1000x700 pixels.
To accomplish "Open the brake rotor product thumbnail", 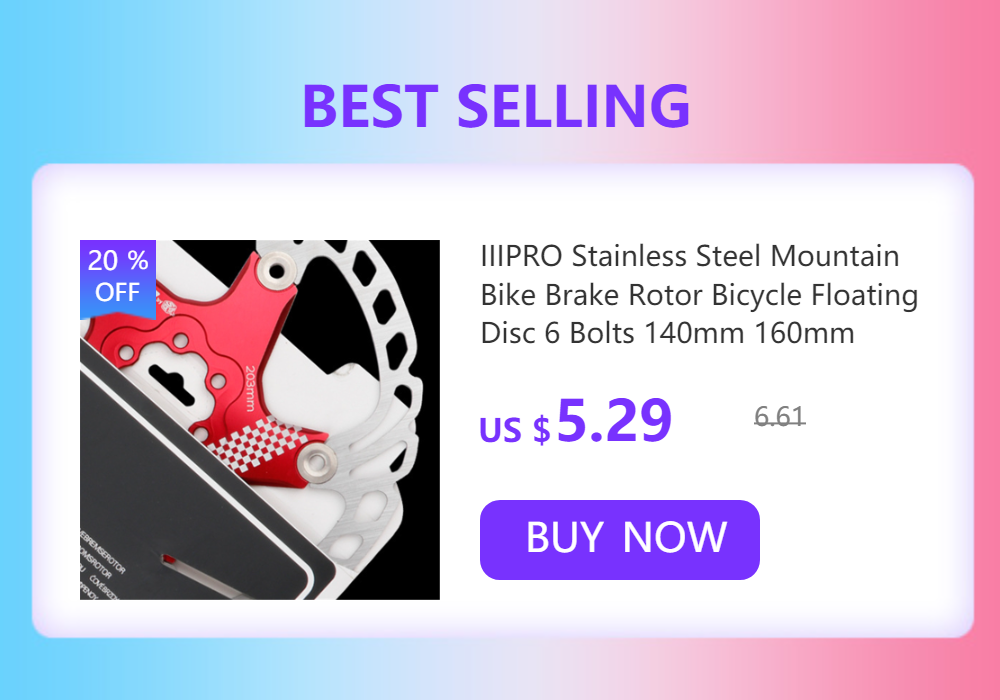I will click(x=260, y=419).
